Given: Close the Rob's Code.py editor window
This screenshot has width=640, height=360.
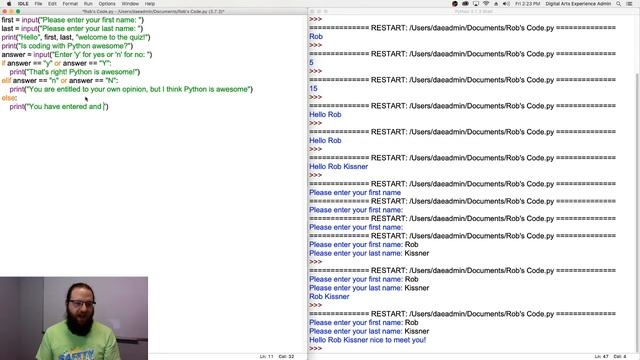Looking at the screenshot, I should pos(4,11).
